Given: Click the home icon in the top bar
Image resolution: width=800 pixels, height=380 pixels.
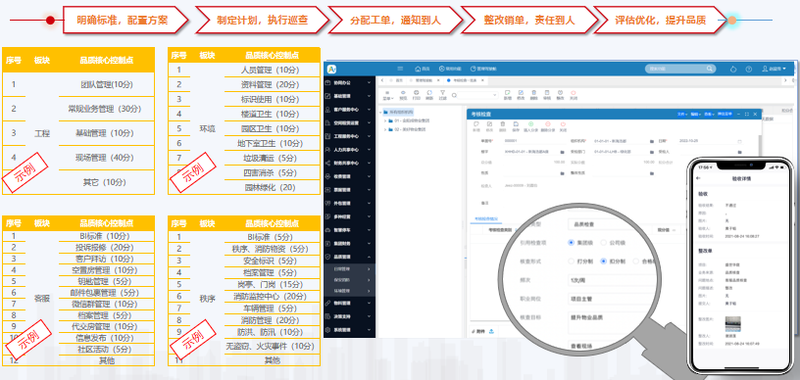Looking at the screenshot, I should 418,69.
